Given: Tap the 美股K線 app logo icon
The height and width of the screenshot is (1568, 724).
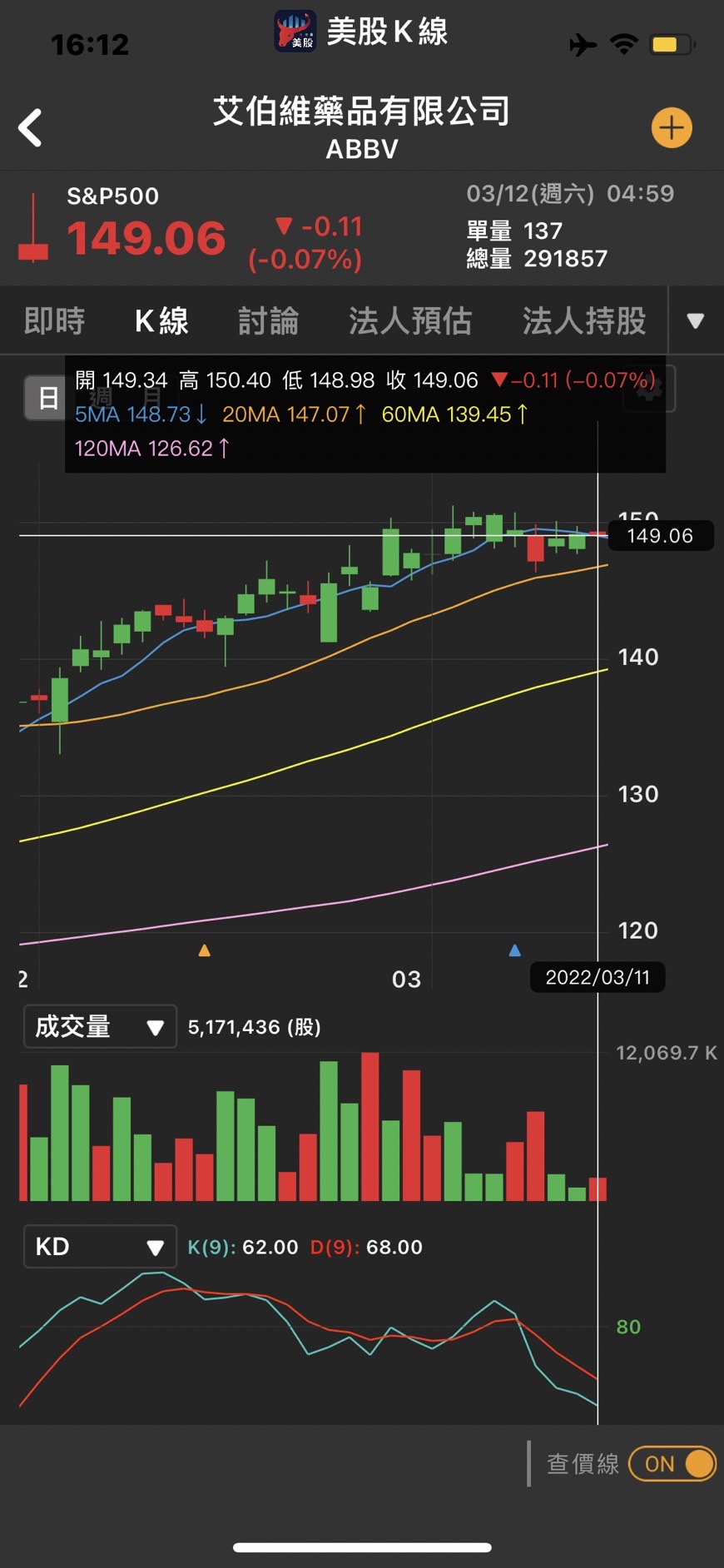Looking at the screenshot, I should (x=295, y=32).
